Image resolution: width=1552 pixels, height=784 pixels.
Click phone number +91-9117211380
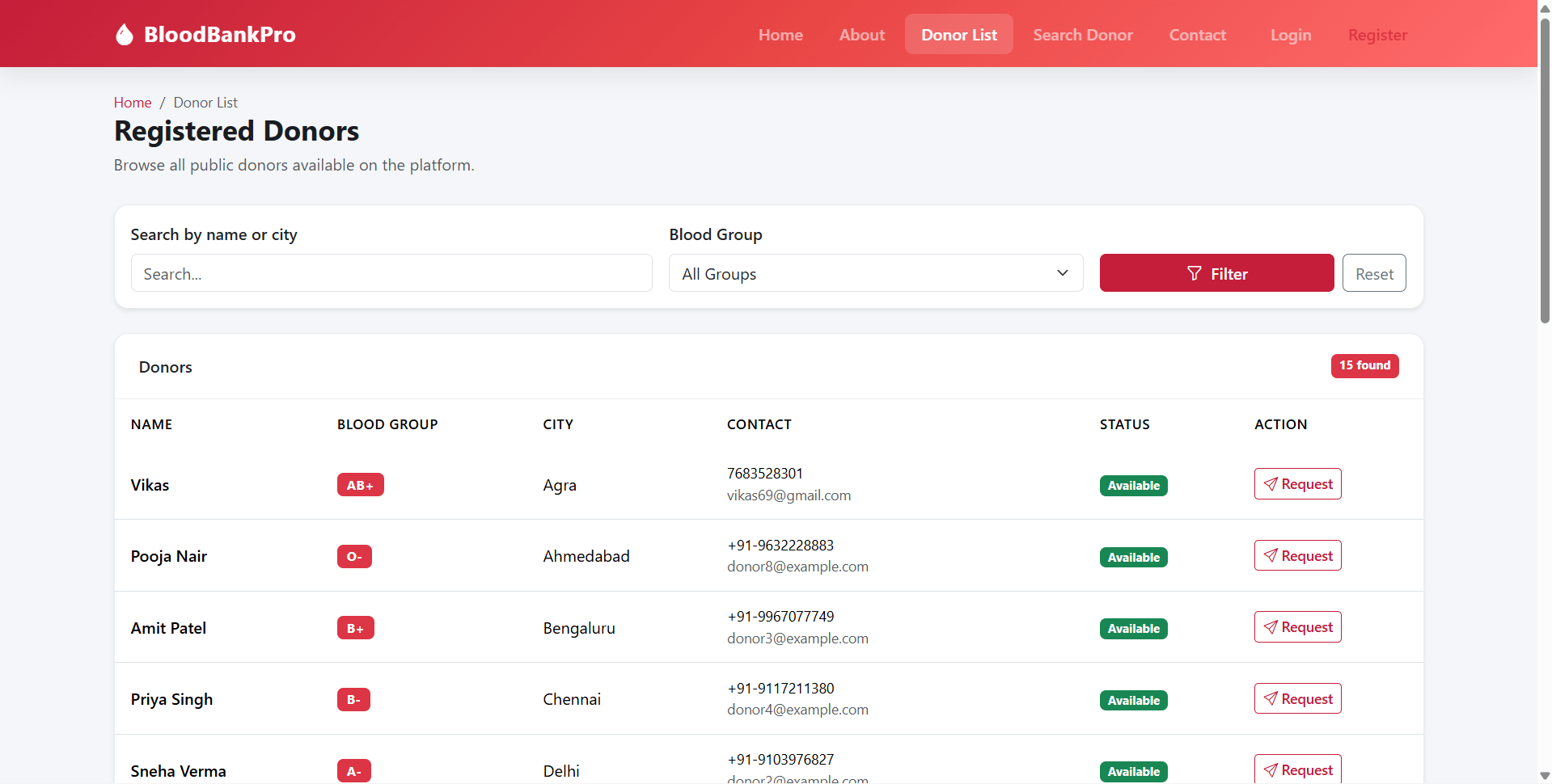coord(780,689)
